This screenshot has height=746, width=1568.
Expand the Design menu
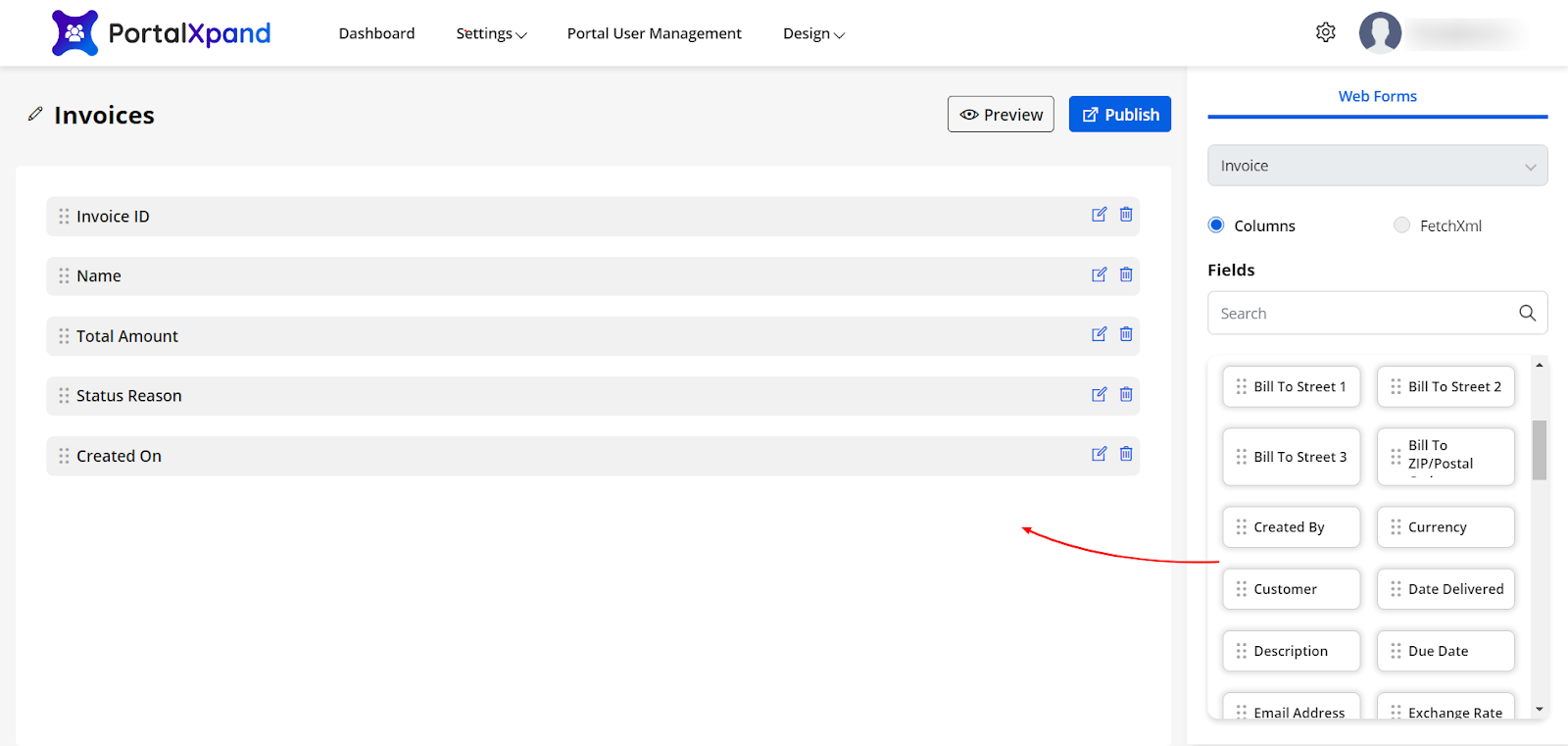coord(812,33)
